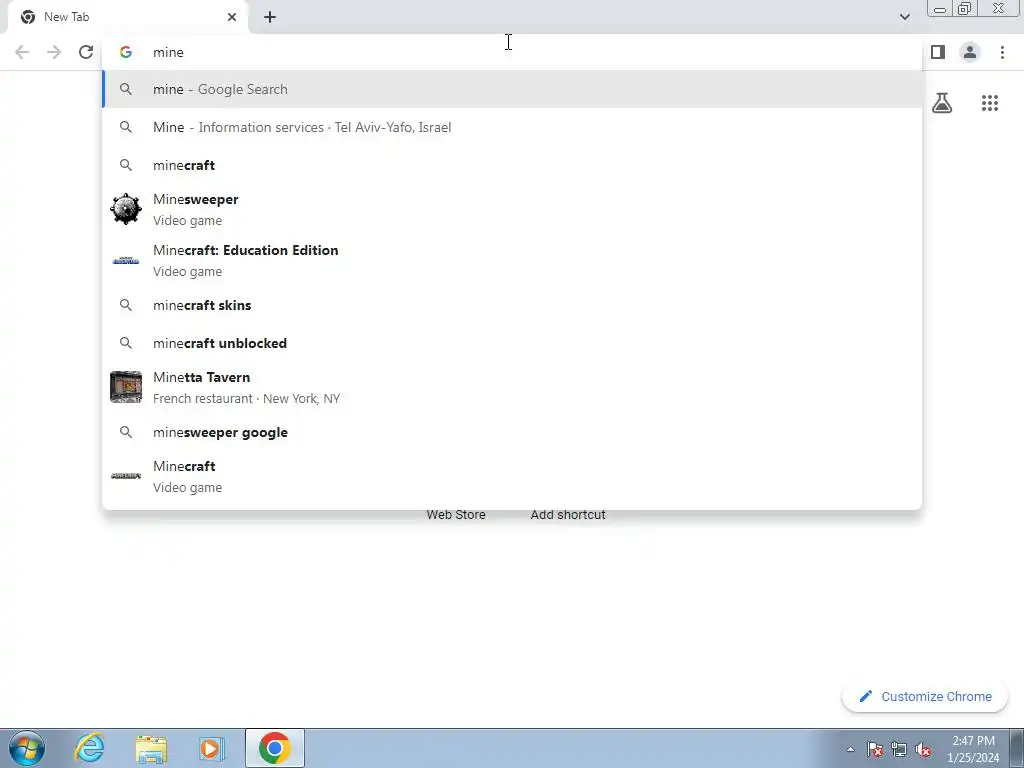Open a new tab with plus icon
Viewport: 1024px width, 768px height.
[270, 17]
